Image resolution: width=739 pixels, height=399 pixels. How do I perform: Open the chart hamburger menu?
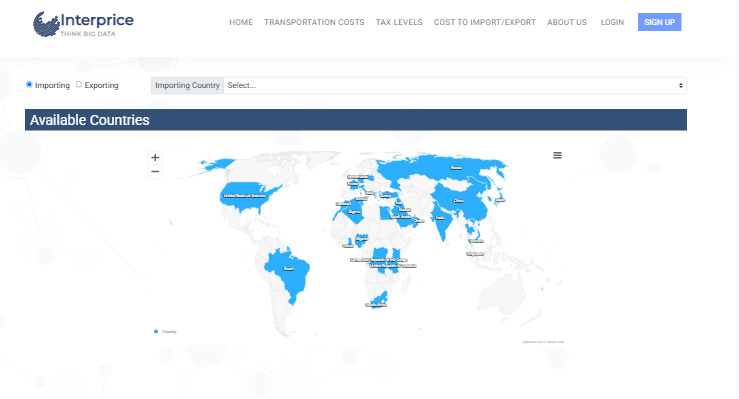557,155
